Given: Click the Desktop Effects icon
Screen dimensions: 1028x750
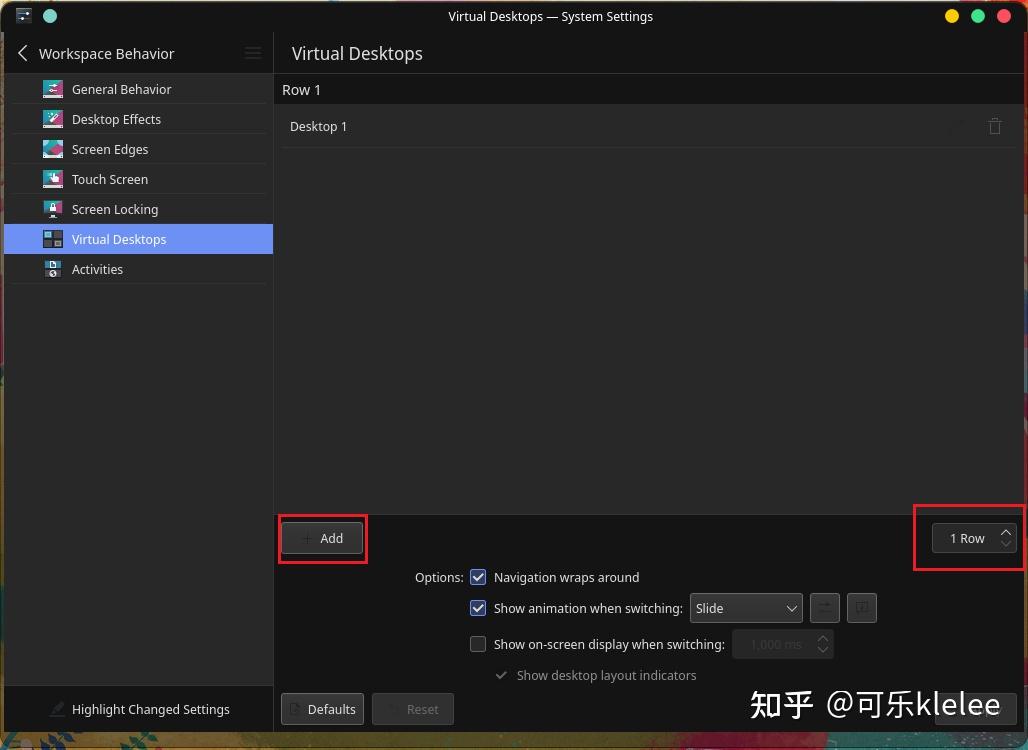Looking at the screenshot, I should [x=53, y=119].
